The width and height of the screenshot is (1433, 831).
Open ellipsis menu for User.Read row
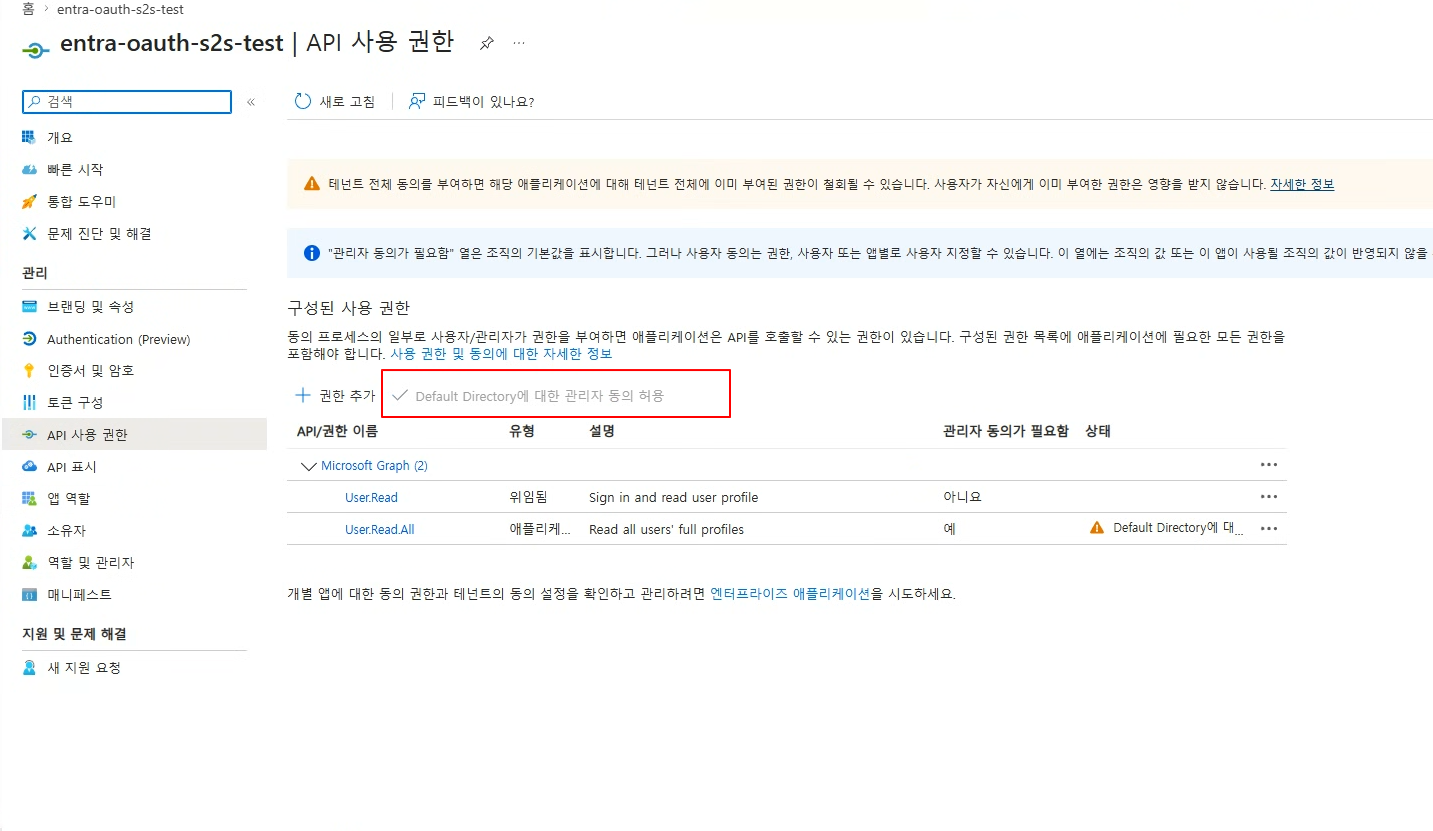1269,497
